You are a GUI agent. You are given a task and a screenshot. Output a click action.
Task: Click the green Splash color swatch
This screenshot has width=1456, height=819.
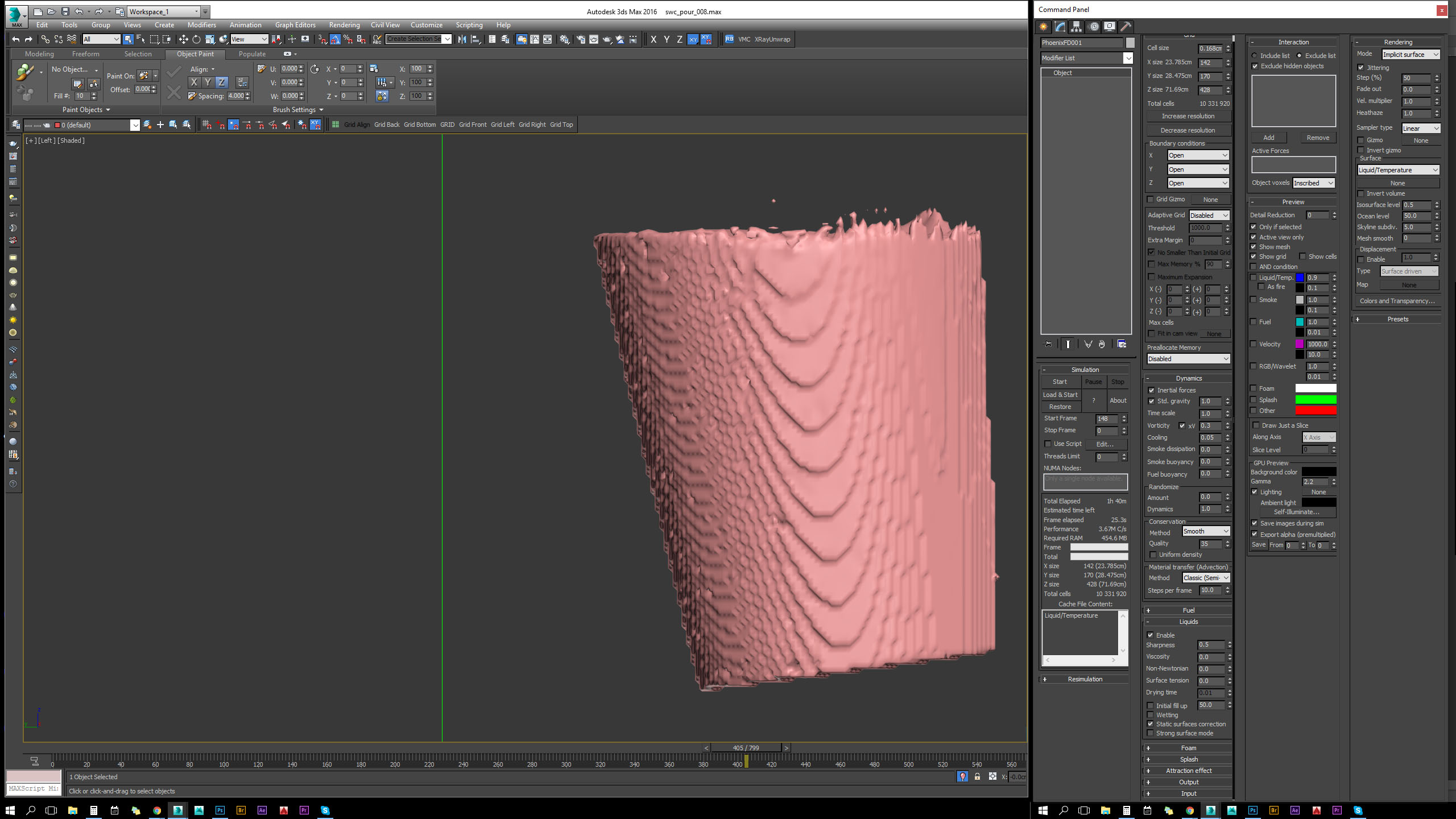tap(1316, 400)
